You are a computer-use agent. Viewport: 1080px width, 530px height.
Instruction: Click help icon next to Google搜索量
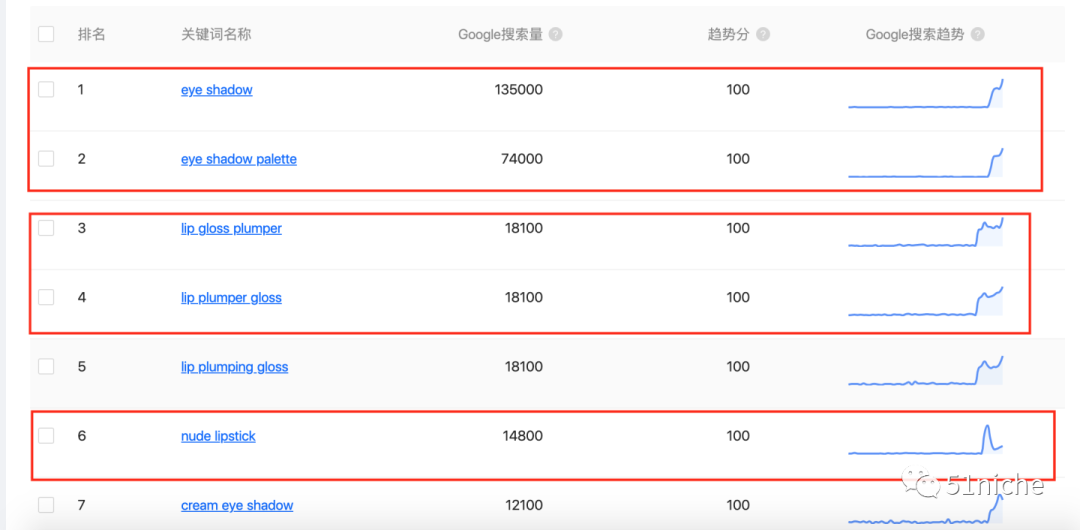click(556, 34)
